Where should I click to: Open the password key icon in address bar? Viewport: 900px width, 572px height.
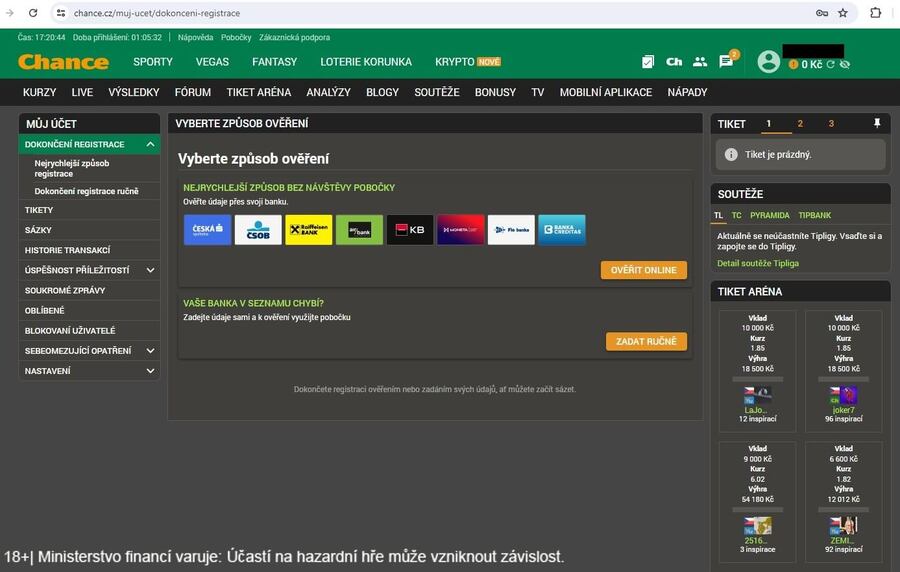click(x=821, y=13)
